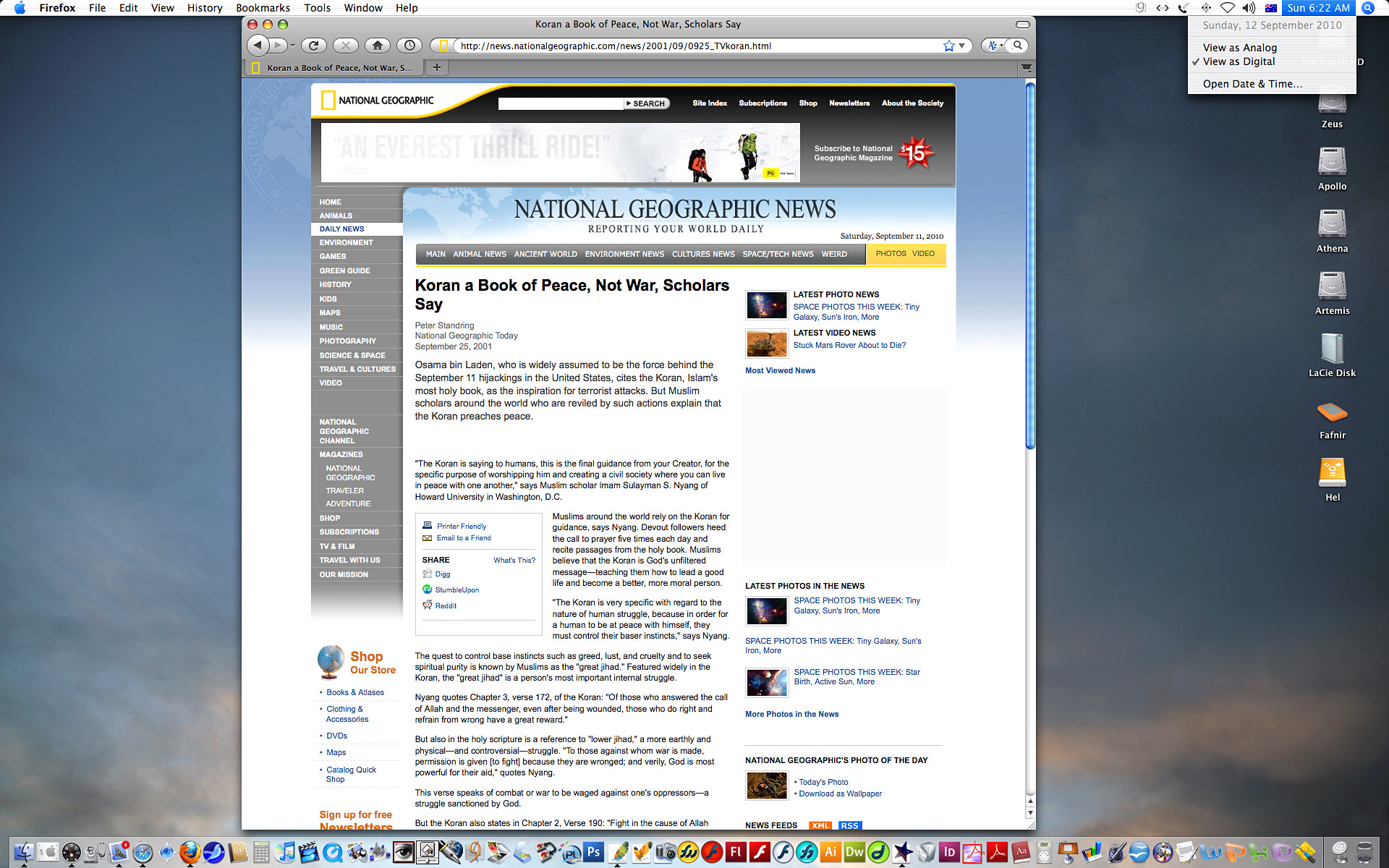
Task: Click the Wi-Fi status menu bar icon
Action: 1227,8
